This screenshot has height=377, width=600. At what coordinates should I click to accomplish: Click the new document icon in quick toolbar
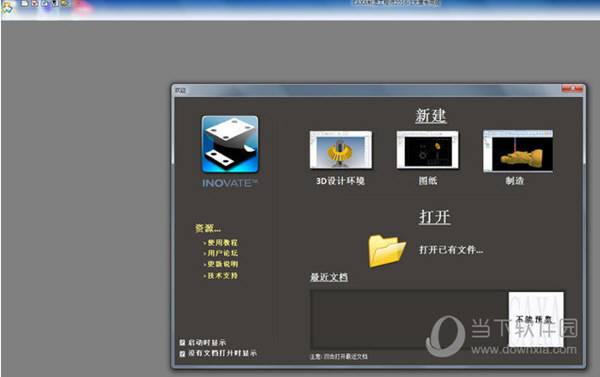click(25, 3)
